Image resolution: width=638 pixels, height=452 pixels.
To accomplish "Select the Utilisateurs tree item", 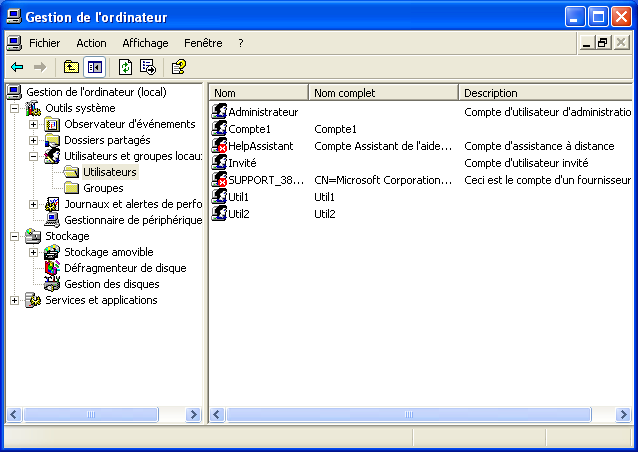I will click(110, 172).
